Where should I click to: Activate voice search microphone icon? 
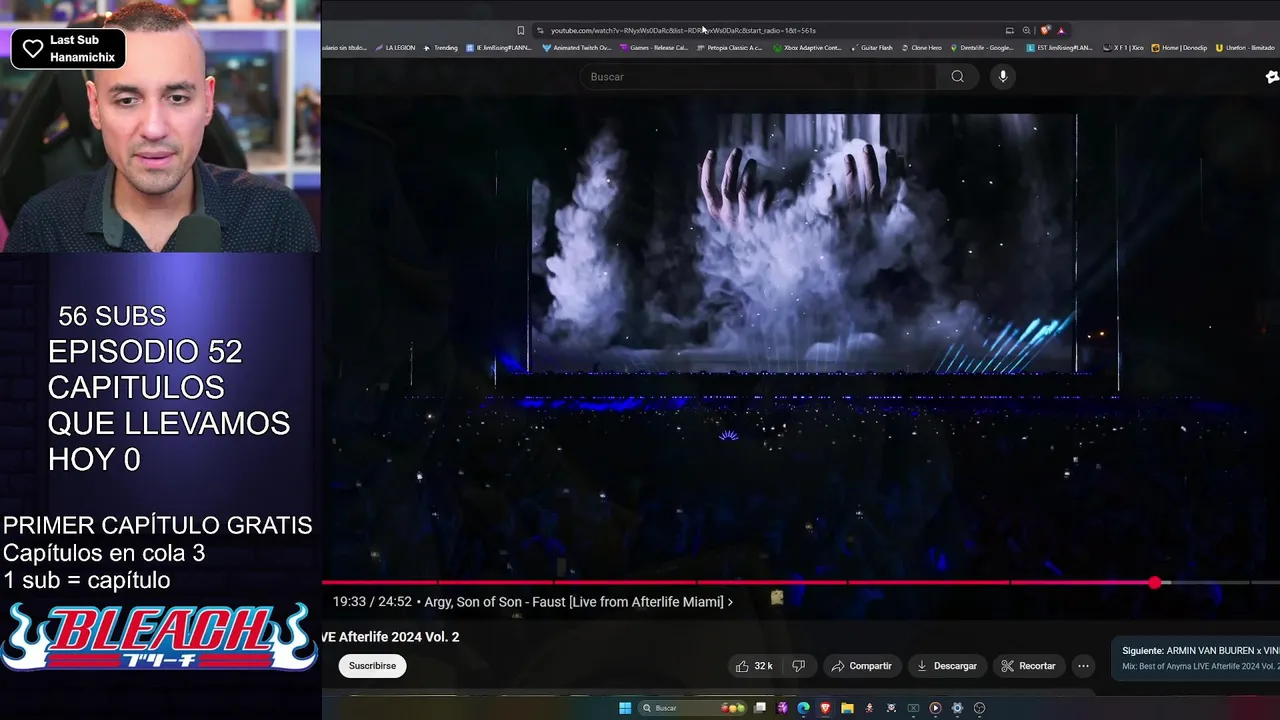click(x=1002, y=77)
